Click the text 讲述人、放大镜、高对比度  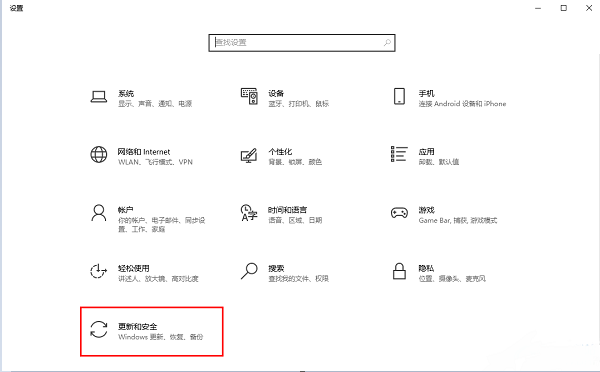(x=158, y=279)
